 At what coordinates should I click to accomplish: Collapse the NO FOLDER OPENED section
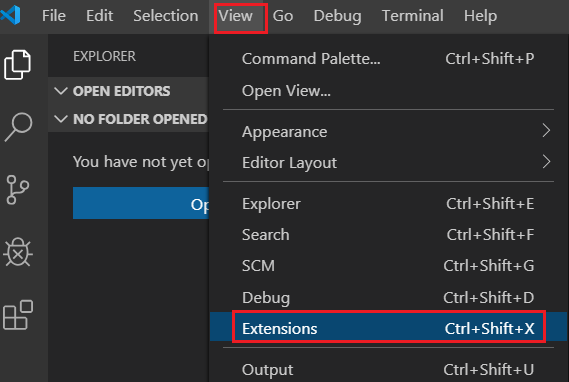tap(128, 119)
